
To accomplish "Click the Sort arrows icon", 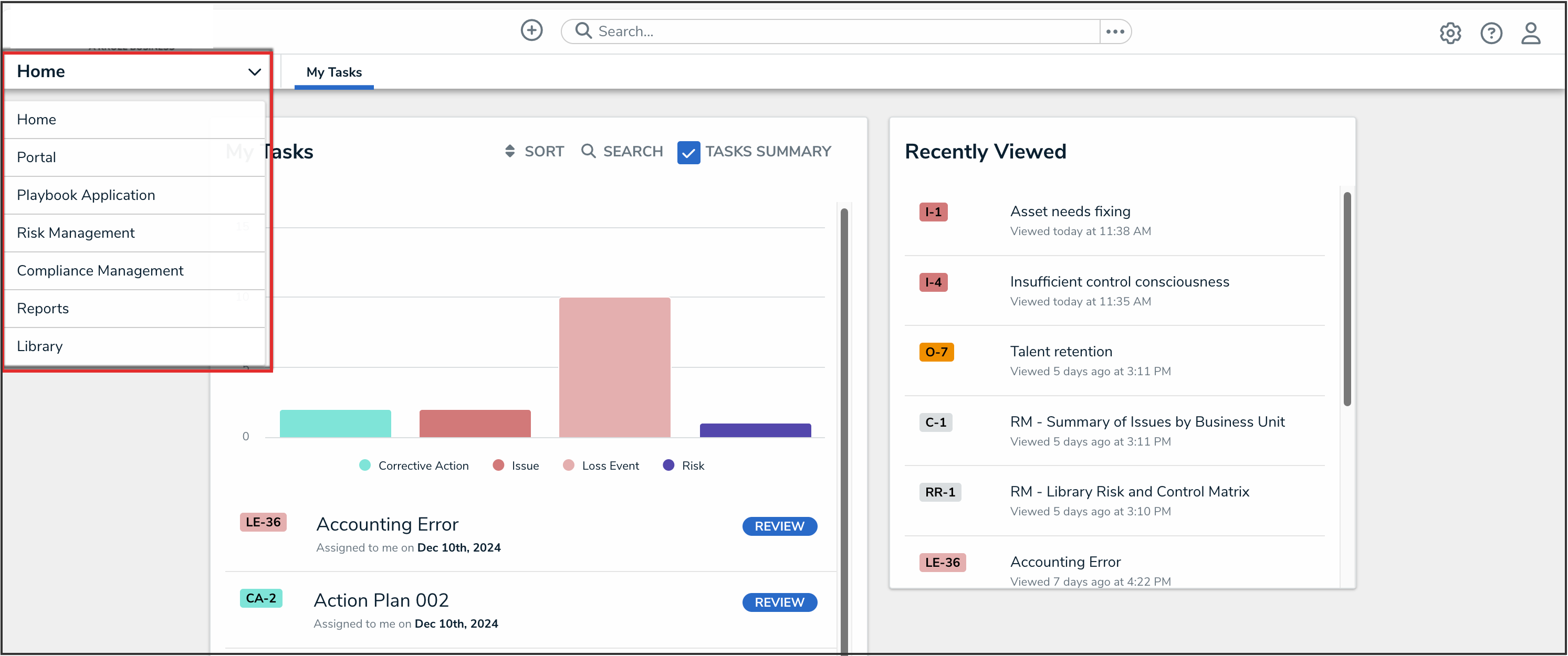I will coord(509,152).
